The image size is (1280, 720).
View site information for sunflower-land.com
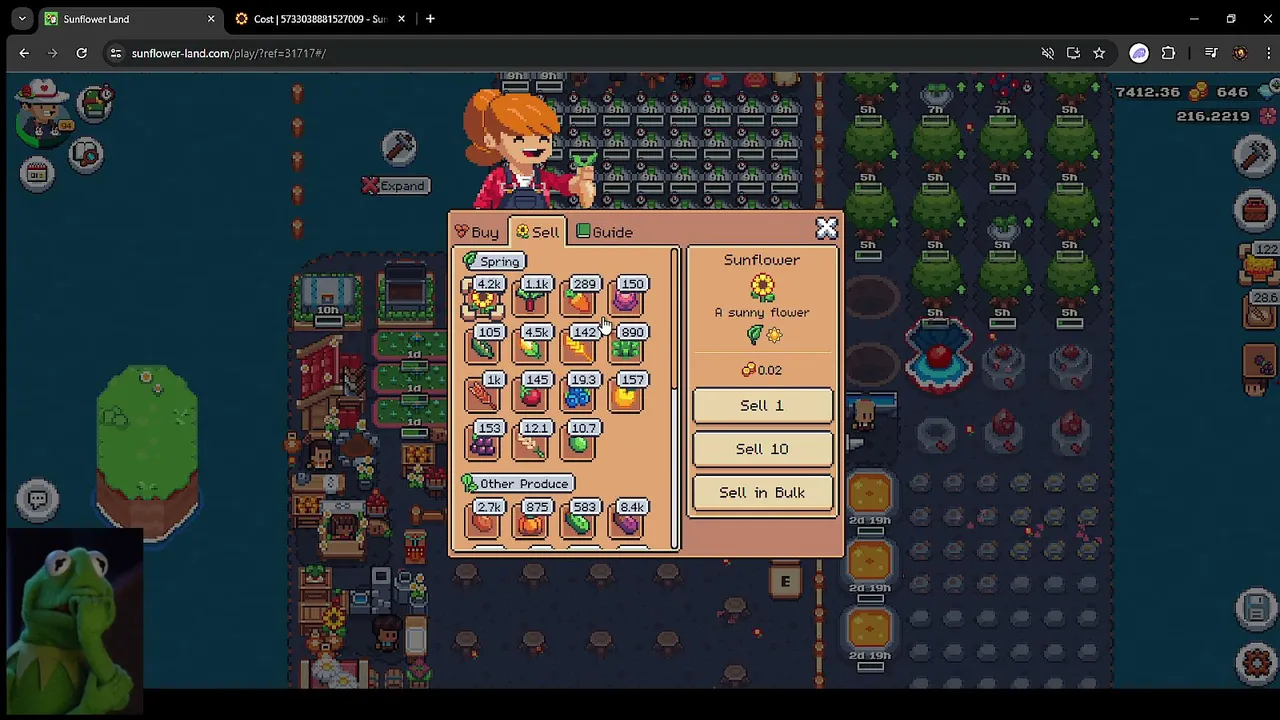(x=115, y=53)
